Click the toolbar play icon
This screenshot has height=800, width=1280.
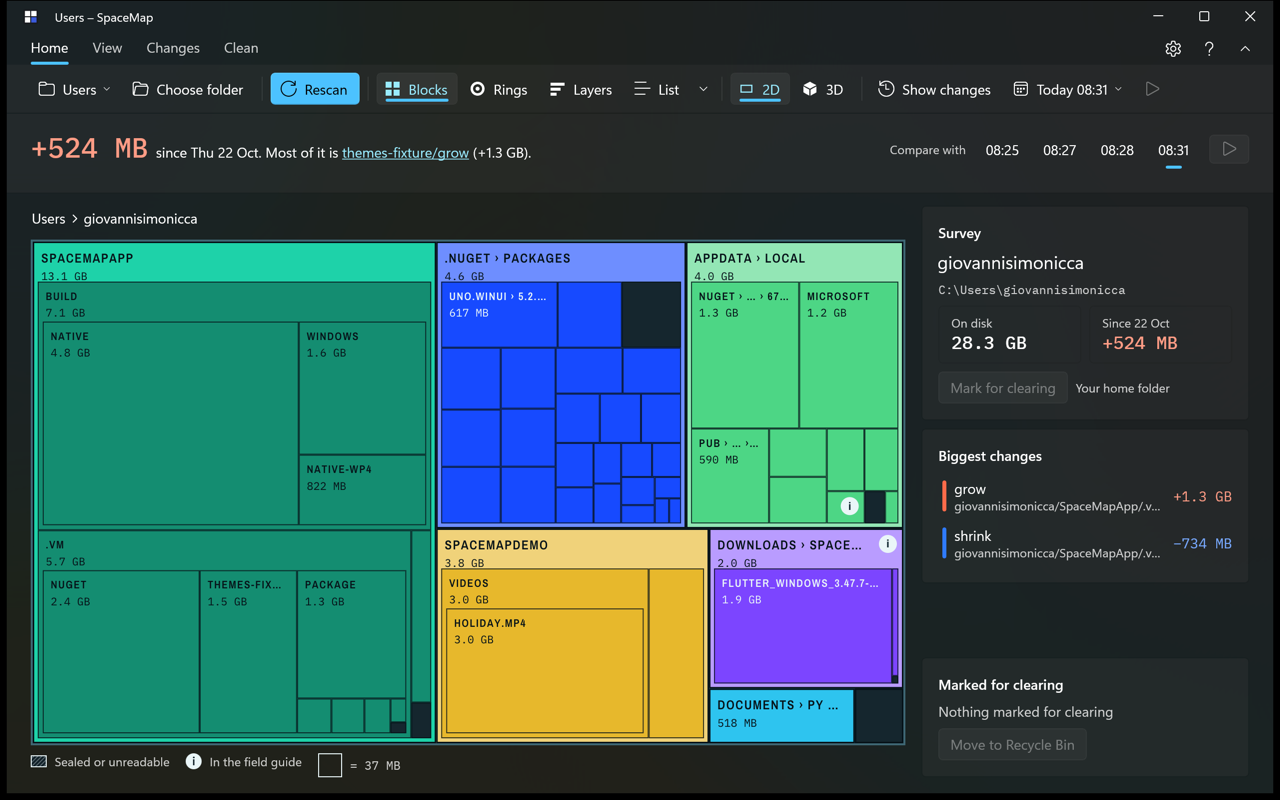click(1152, 89)
